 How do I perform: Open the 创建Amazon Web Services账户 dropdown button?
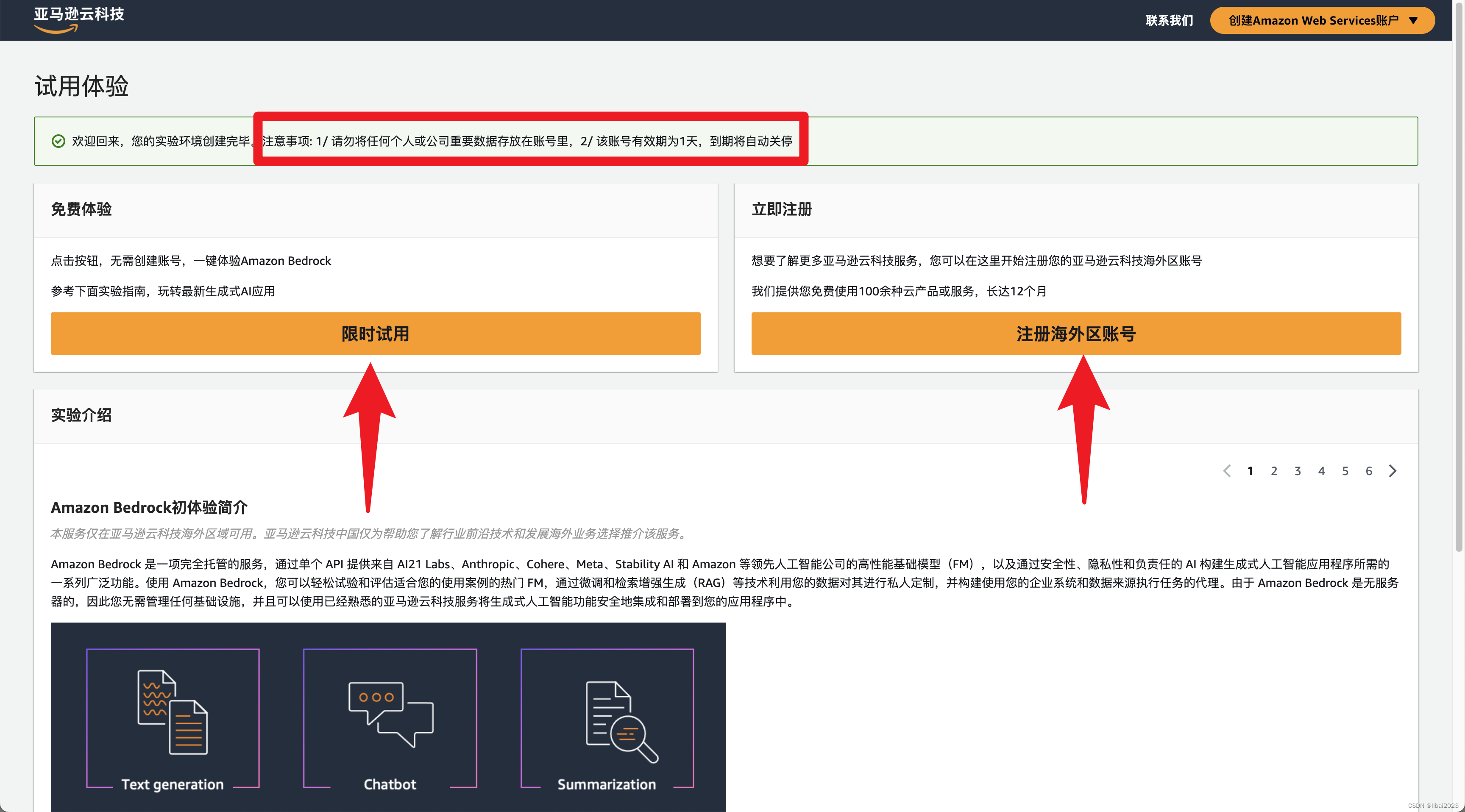[x=1322, y=20]
